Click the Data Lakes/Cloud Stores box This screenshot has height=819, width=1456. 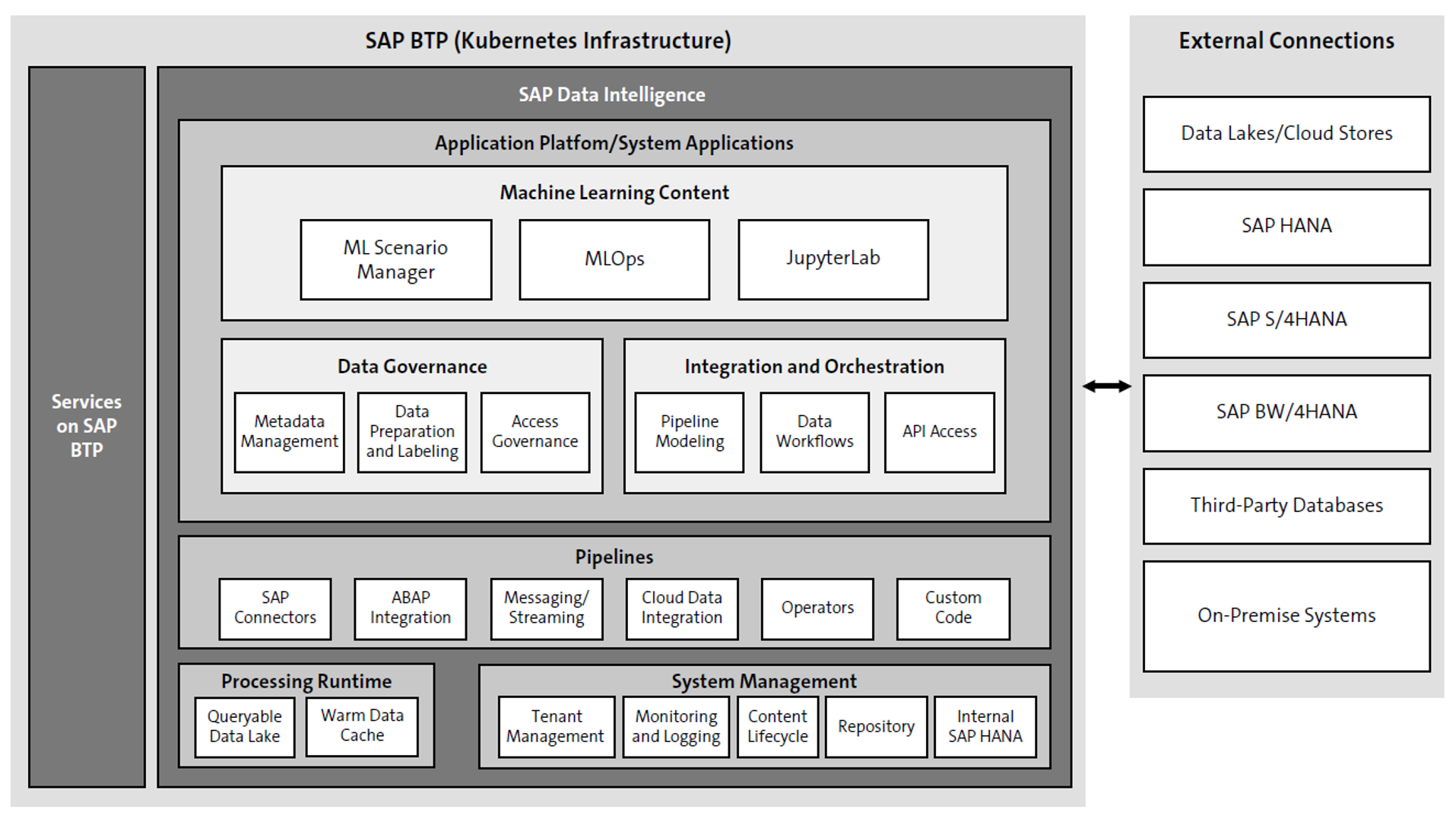click(x=1286, y=134)
